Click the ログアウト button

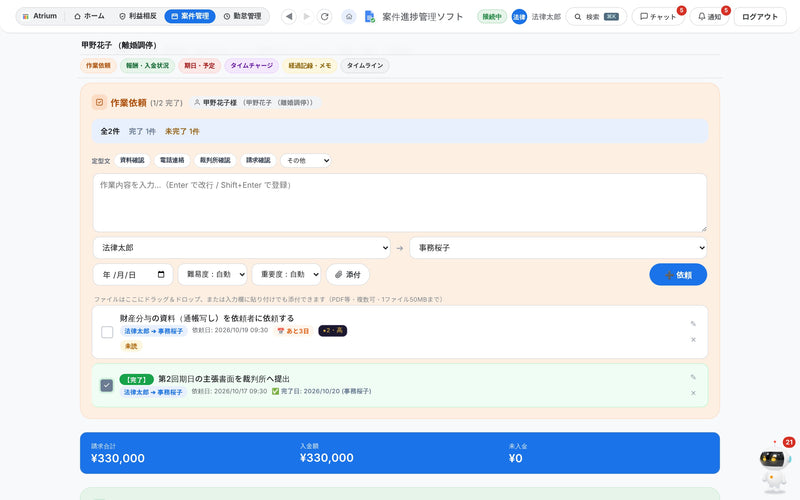(x=760, y=17)
